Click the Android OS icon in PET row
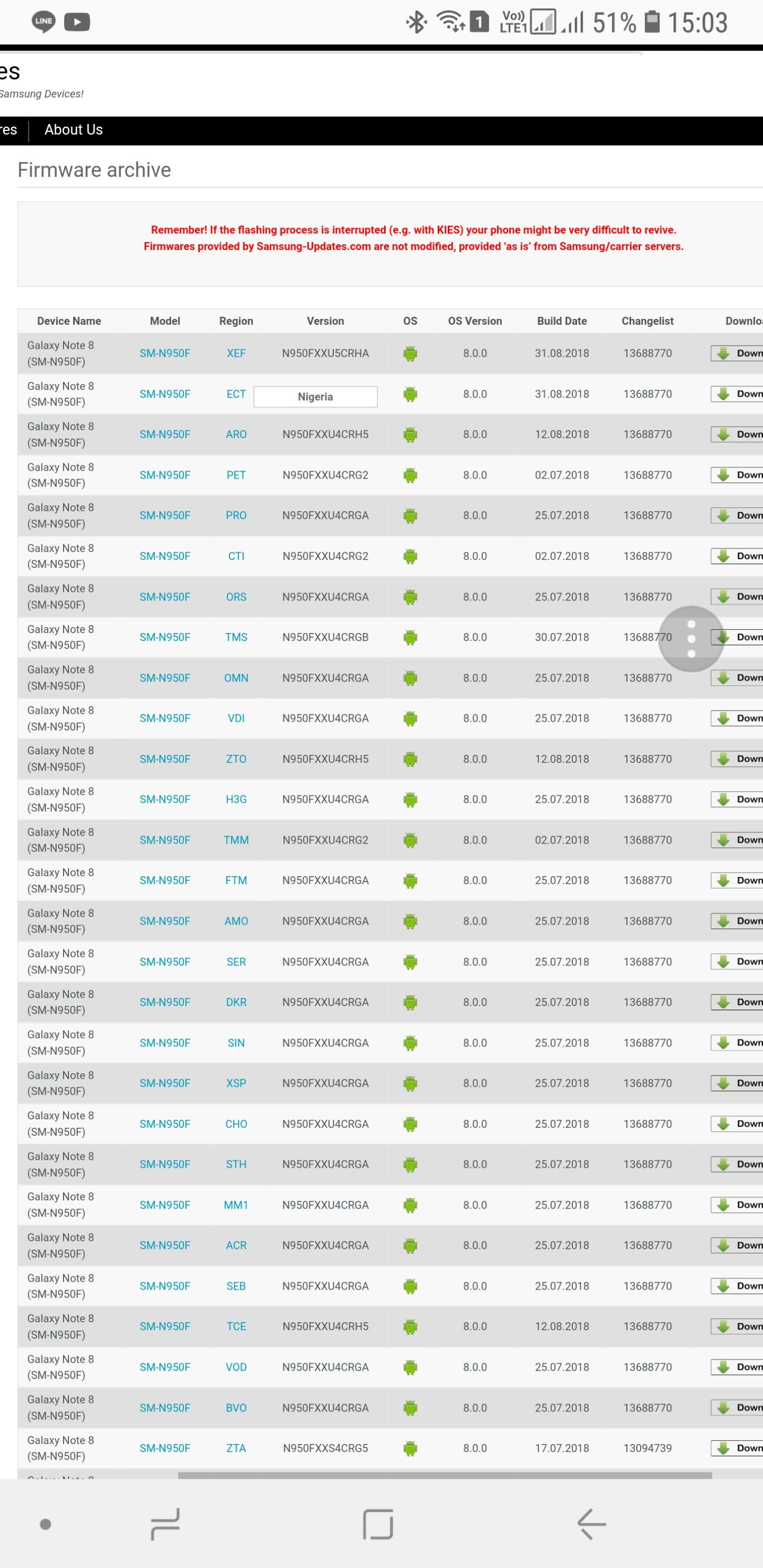The width and height of the screenshot is (763, 1568). pyautogui.click(x=410, y=475)
